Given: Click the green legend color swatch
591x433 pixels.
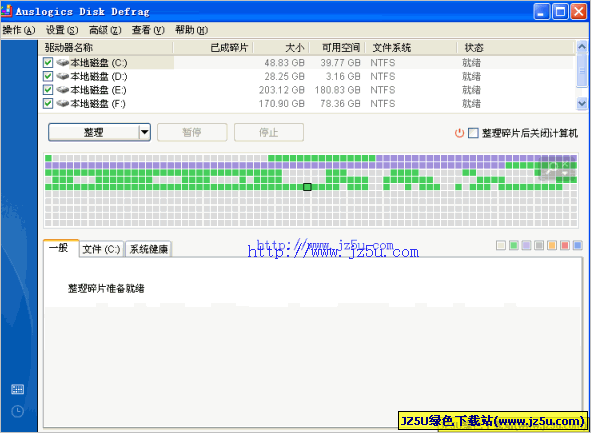Looking at the screenshot, I should 514,246.
